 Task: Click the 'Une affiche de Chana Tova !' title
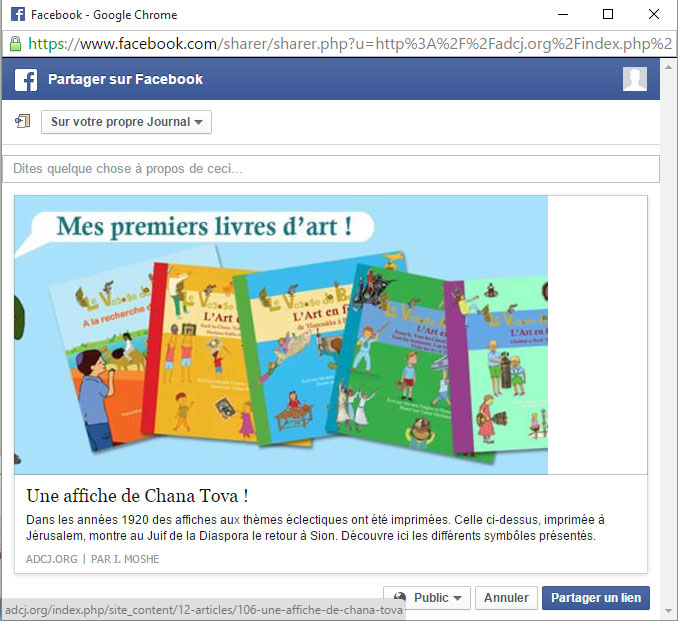137,496
